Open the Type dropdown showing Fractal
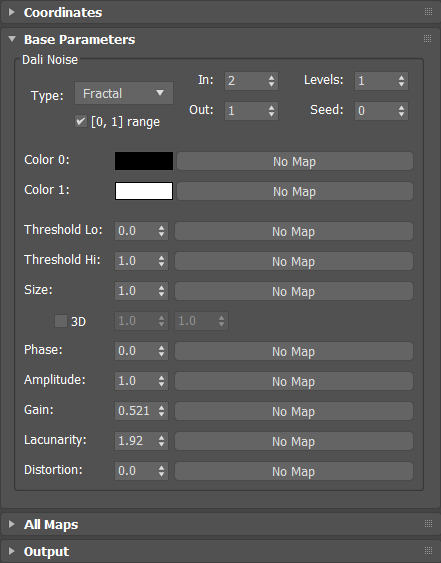 [124, 93]
